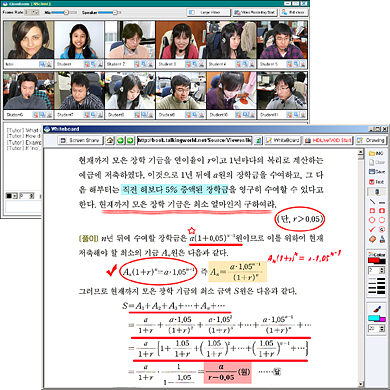Open the Frame Rate dropdown
Viewport: 390px width, 390px height.
tap(32, 12)
